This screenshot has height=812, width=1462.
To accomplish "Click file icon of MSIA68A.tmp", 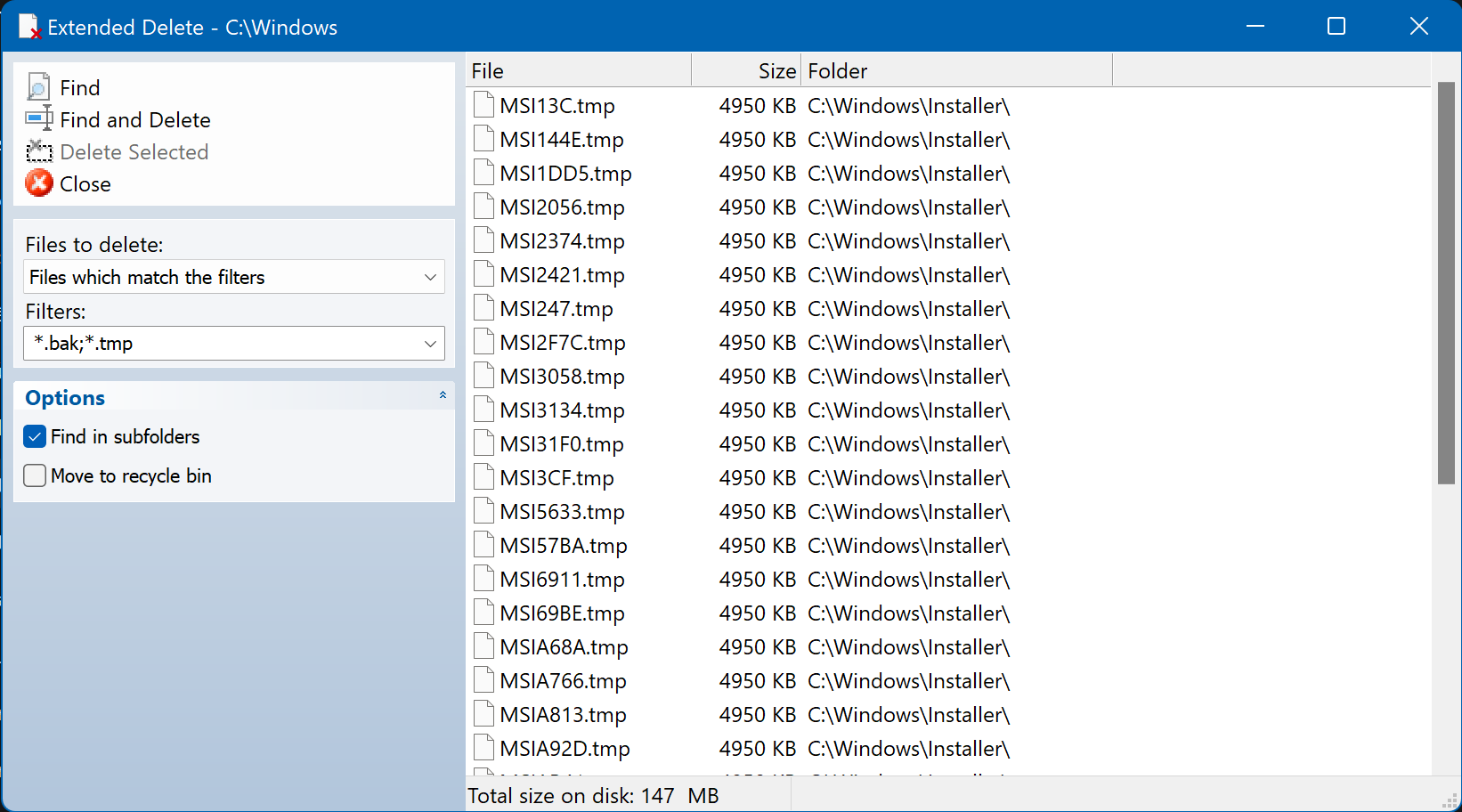I will [483, 646].
